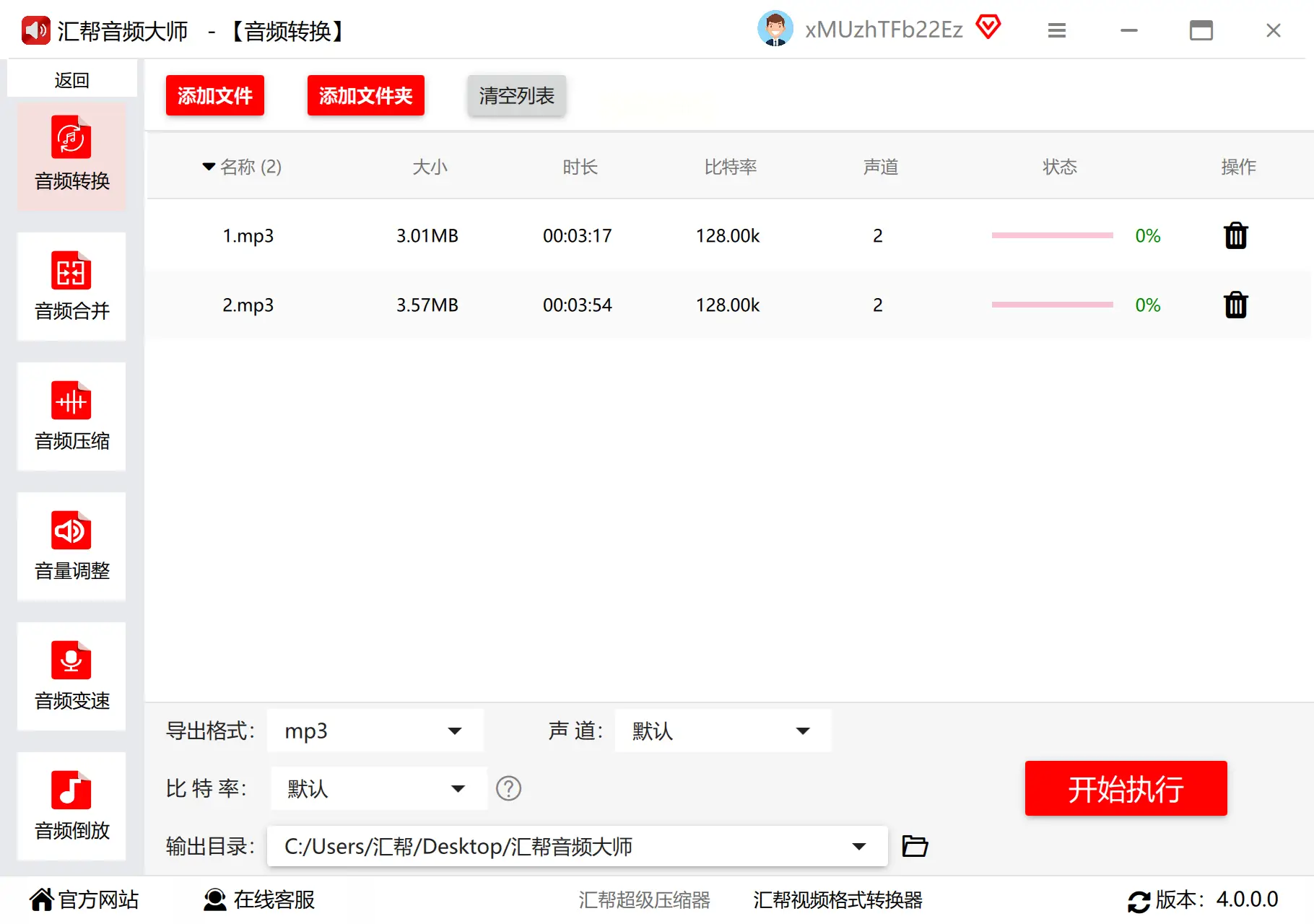Click the bitrate help question mark
Viewport: 1314px width, 924px height.
[x=508, y=788]
